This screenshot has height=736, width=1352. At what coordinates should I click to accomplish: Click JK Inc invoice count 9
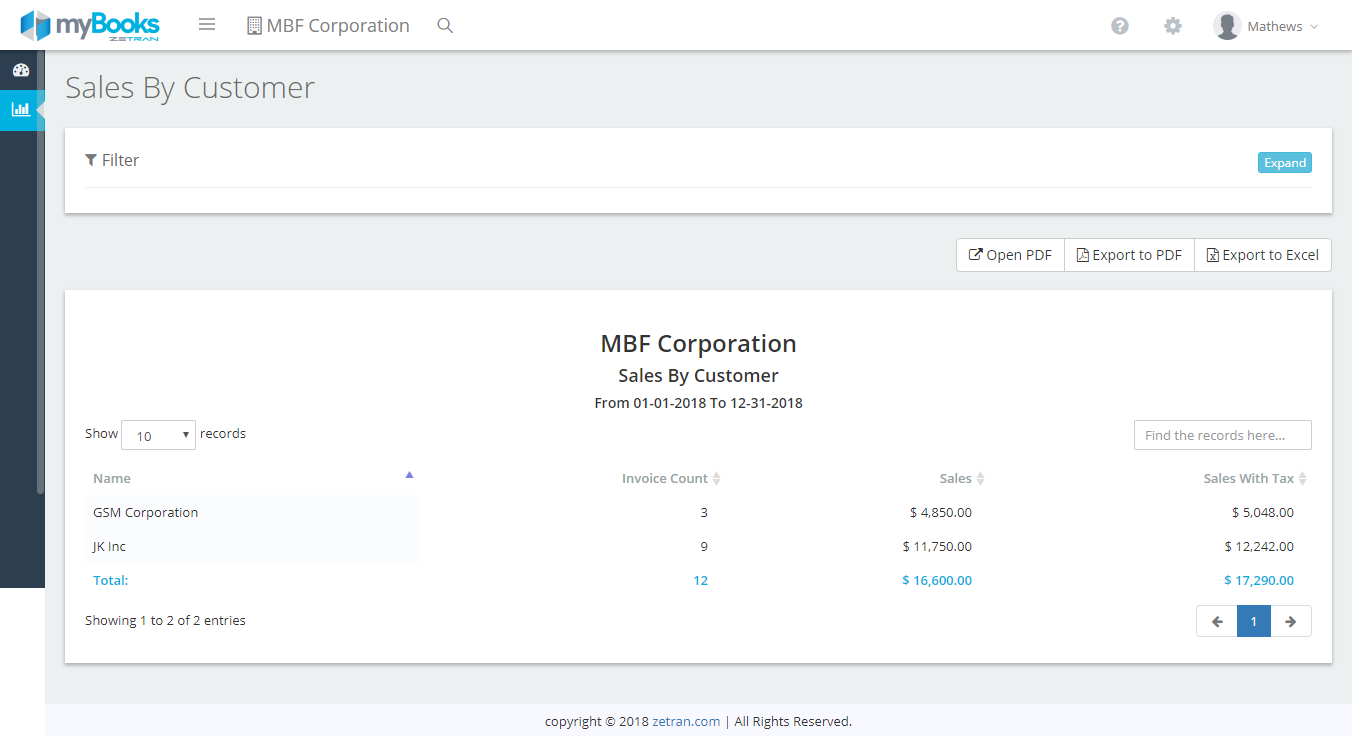pos(704,547)
